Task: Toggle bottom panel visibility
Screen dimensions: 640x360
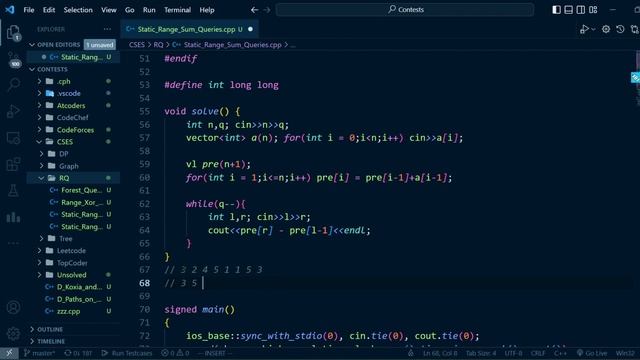Action: click(x=569, y=9)
